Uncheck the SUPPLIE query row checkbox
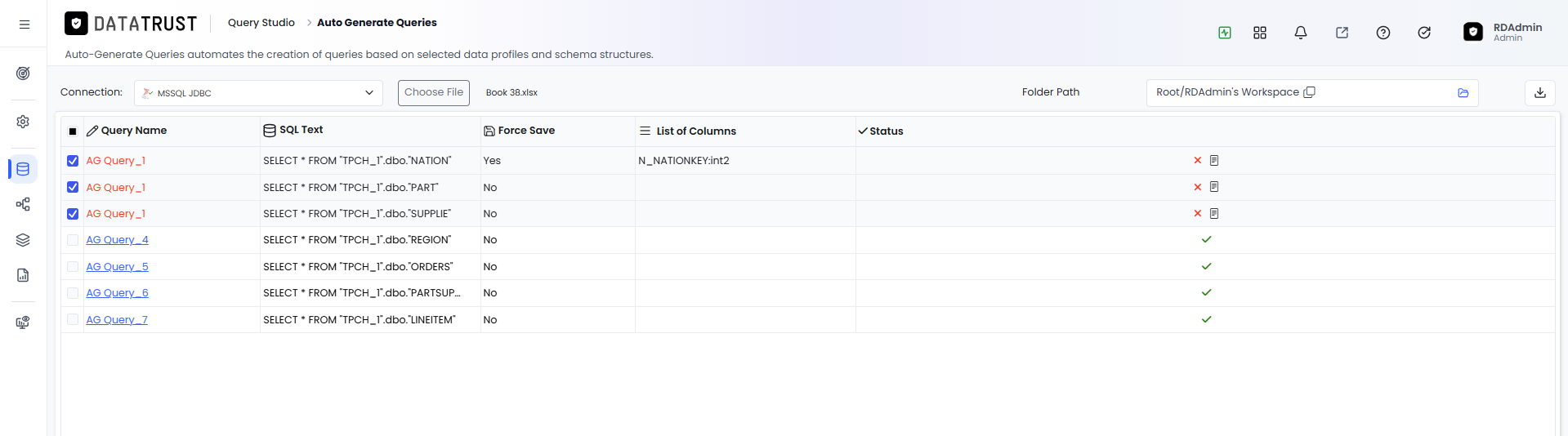1568x436 pixels. pyautogui.click(x=73, y=214)
